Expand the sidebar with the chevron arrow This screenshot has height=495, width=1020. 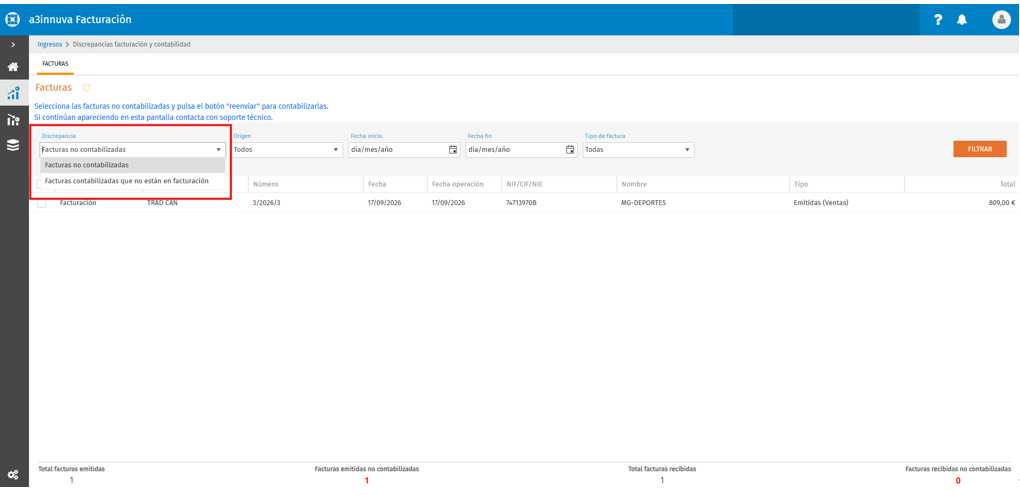[13, 44]
